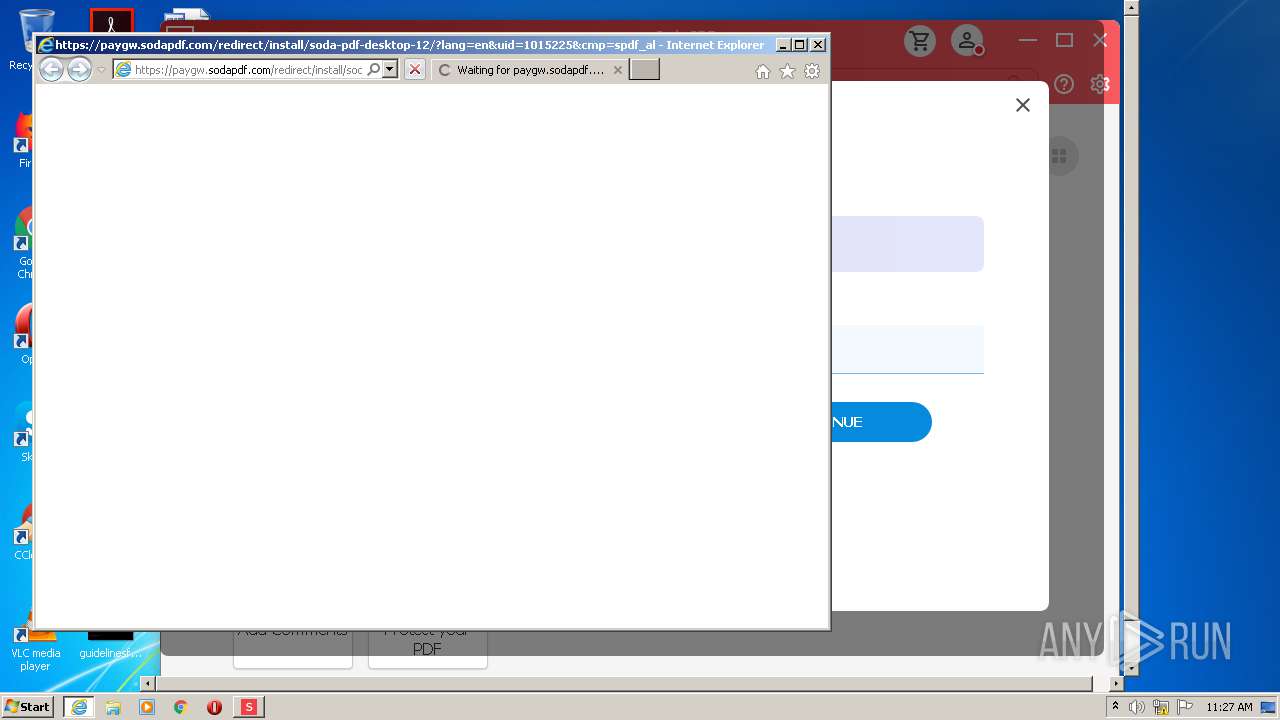Click the blue CONTINUE button in Soda PDF

coord(881,422)
